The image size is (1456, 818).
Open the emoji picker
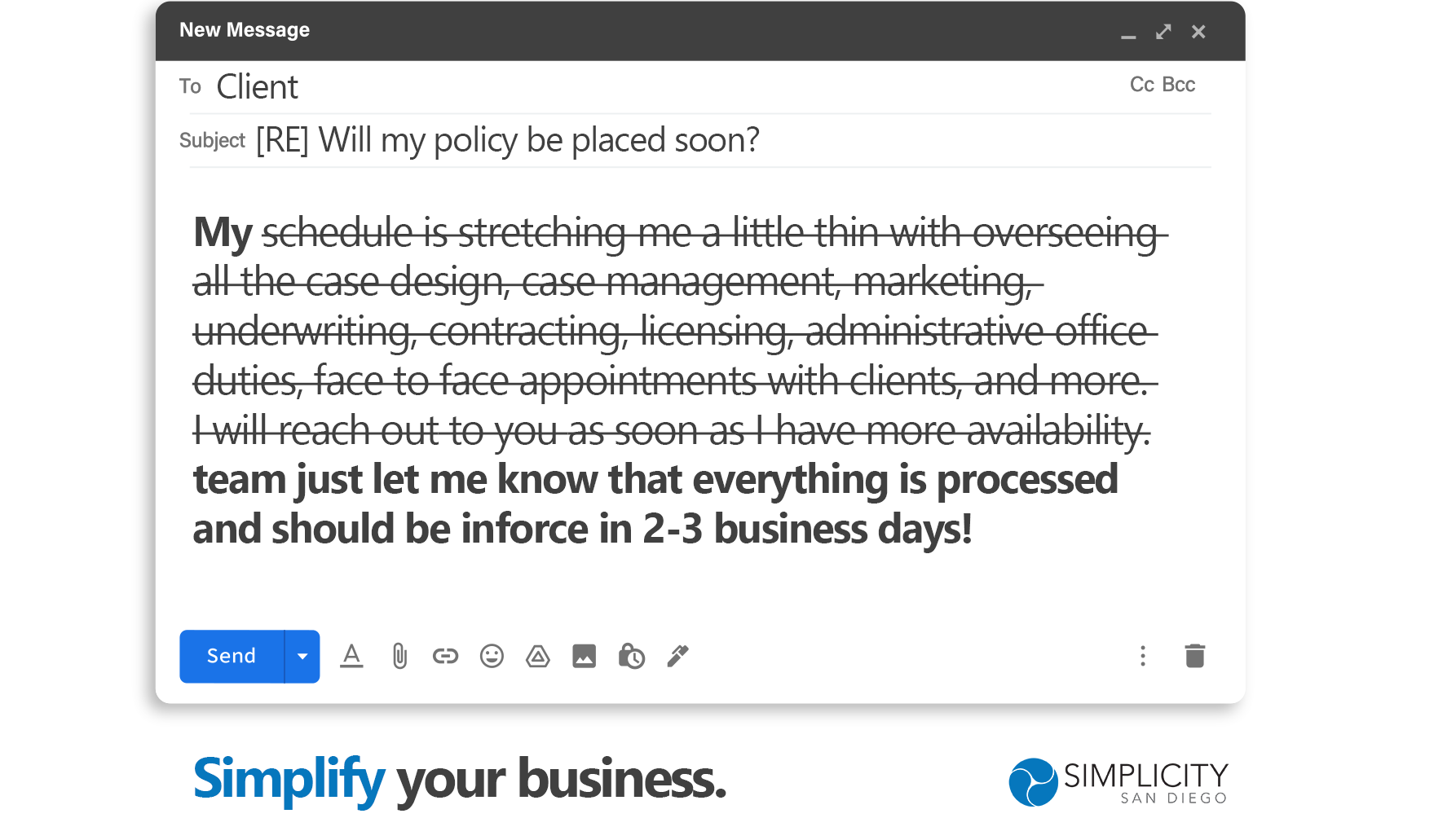point(492,656)
